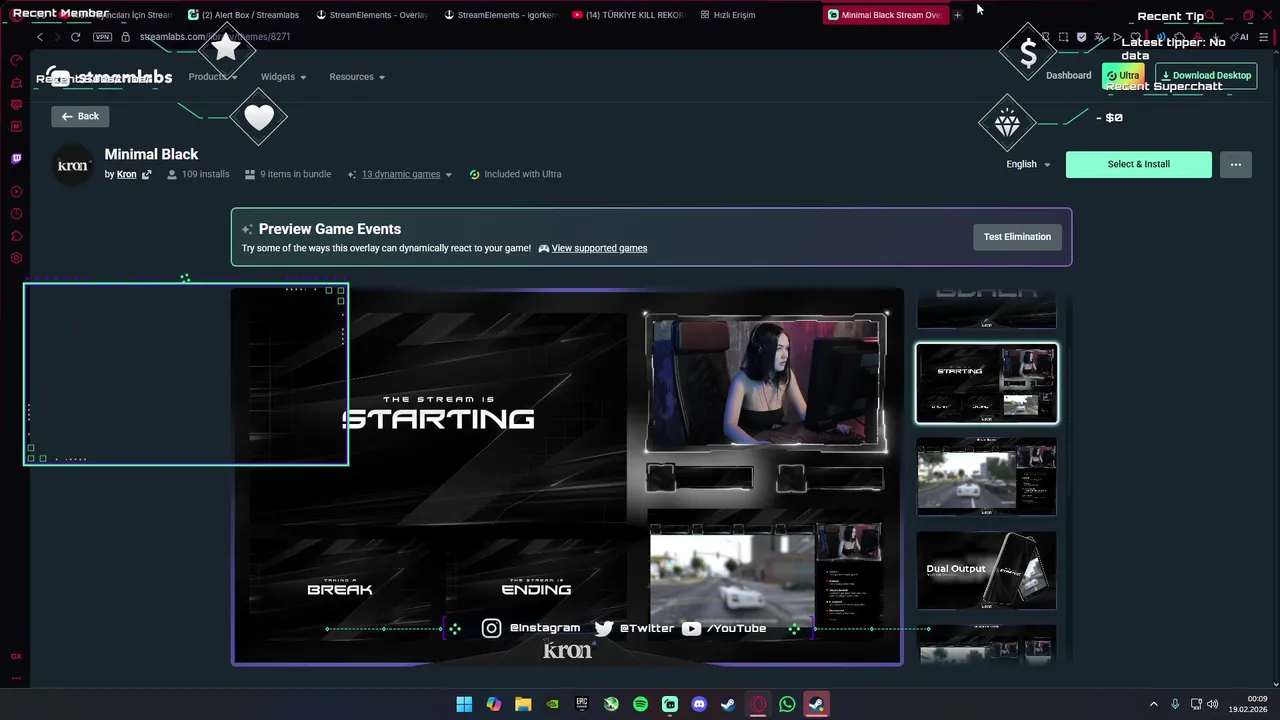Image resolution: width=1280 pixels, height=720 pixels.
Task: Open Discord from the taskbar
Action: click(699, 704)
